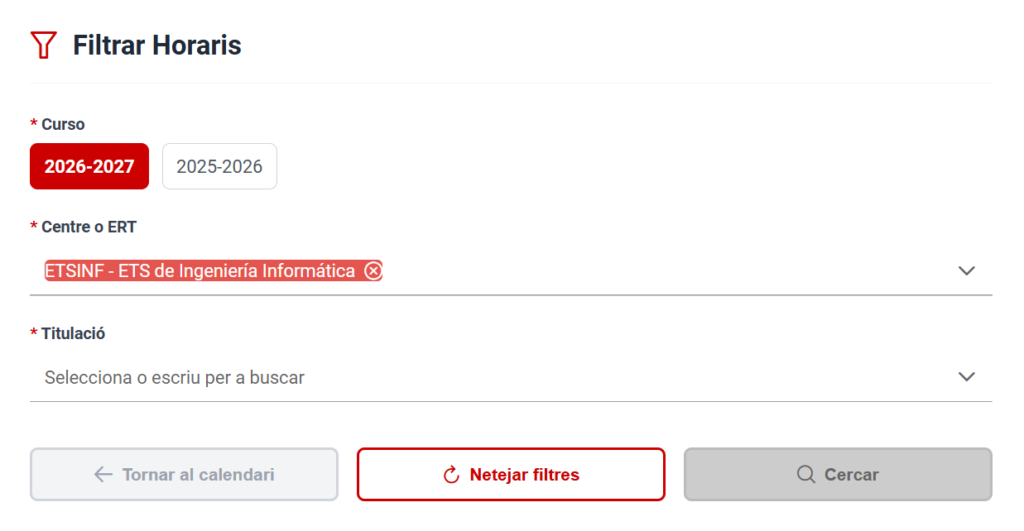
Task: Click the Centre o ERT combo box
Action: 511,270
